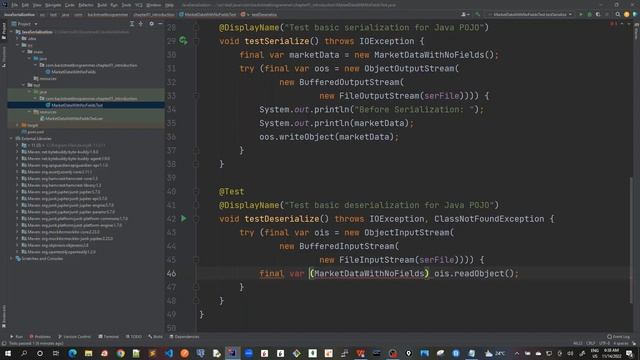Open Microsoft Edge from taskbar
Image resolution: width=640 pixels, height=360 pixels.
point(73,353)
